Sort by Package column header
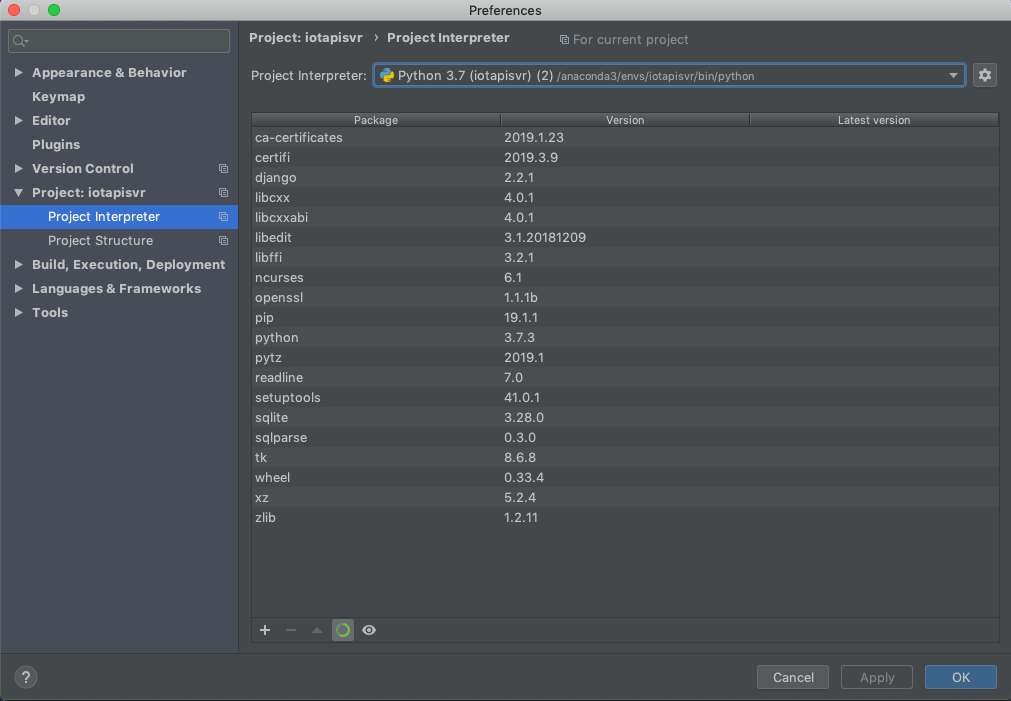The image size is (1011, 701). (376, 120)
